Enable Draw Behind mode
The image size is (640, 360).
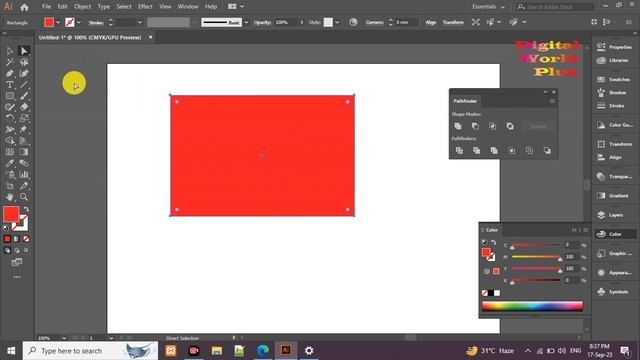click(17, 250)
